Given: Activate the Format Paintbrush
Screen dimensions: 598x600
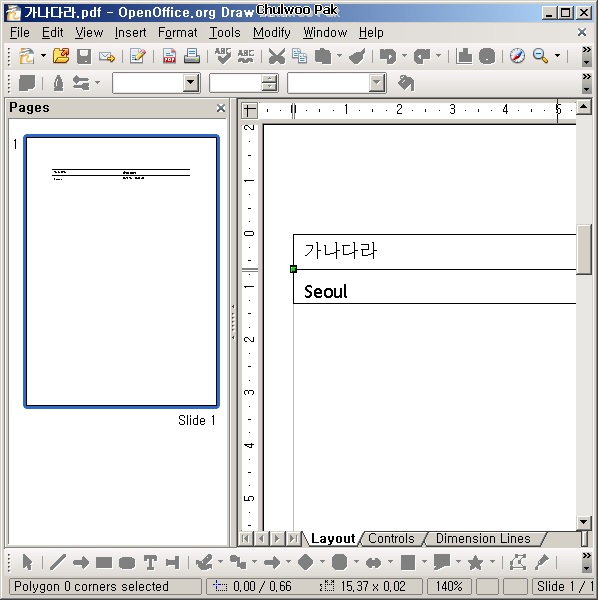Looking at the screenshot, I should coord(357,56).
